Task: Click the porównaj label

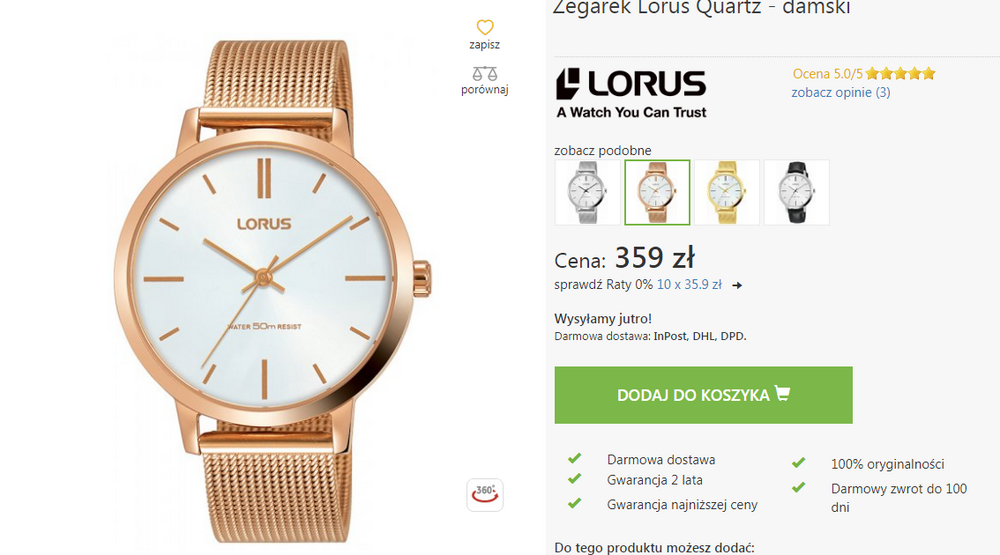Action: coord(485,89)
